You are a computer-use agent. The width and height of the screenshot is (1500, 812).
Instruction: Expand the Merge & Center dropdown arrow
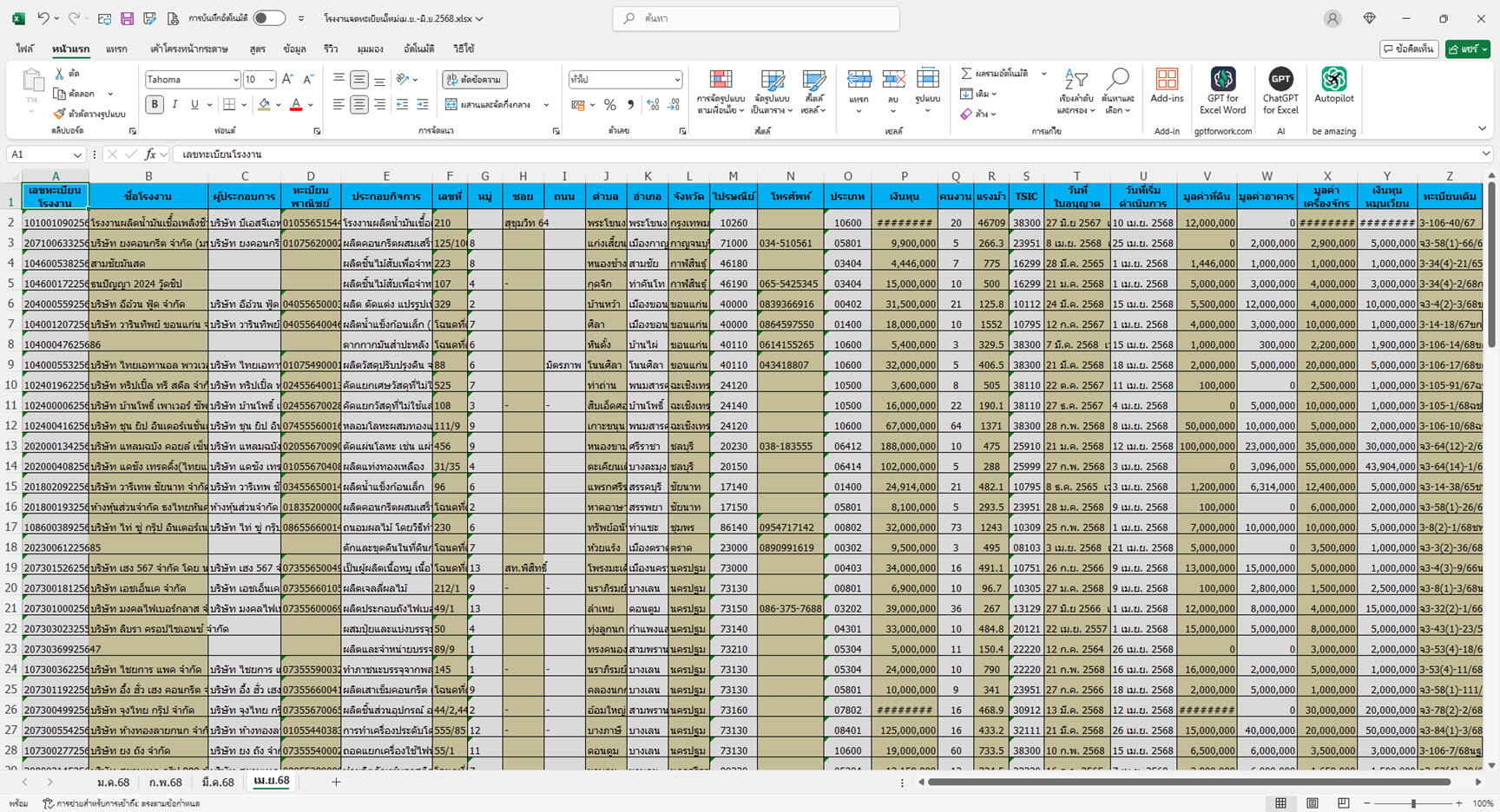pyautogui.click(x=546, y=105)
